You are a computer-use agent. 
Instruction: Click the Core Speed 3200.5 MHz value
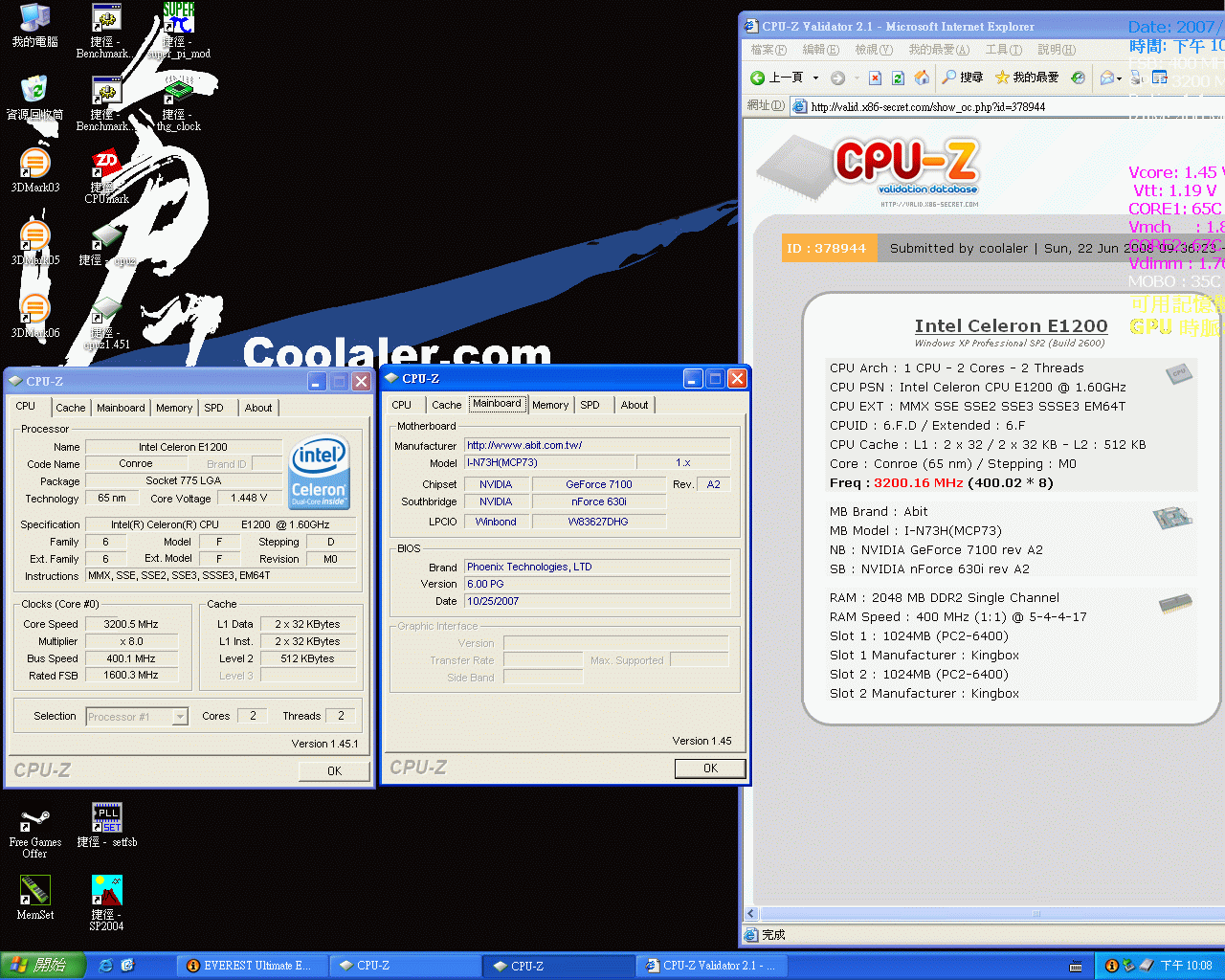pyautogui.click(x=132, y=624)
